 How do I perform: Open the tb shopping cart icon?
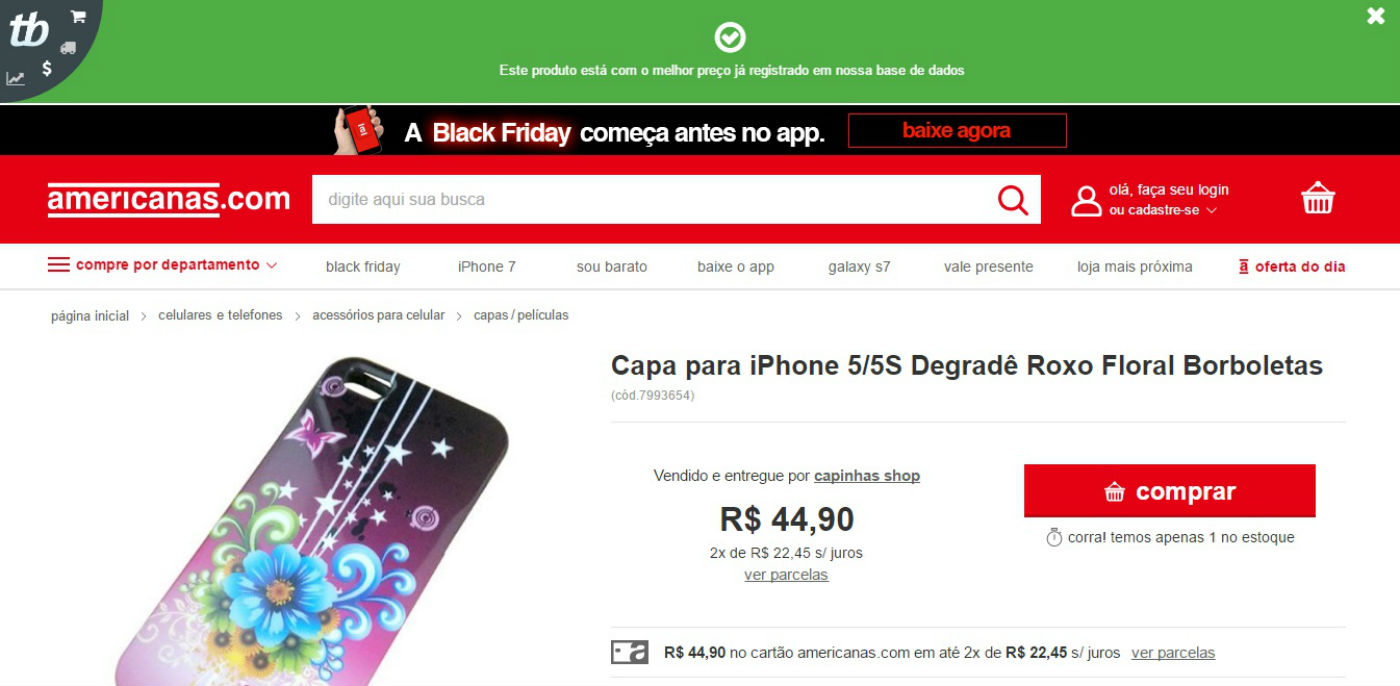coord(78,16)
